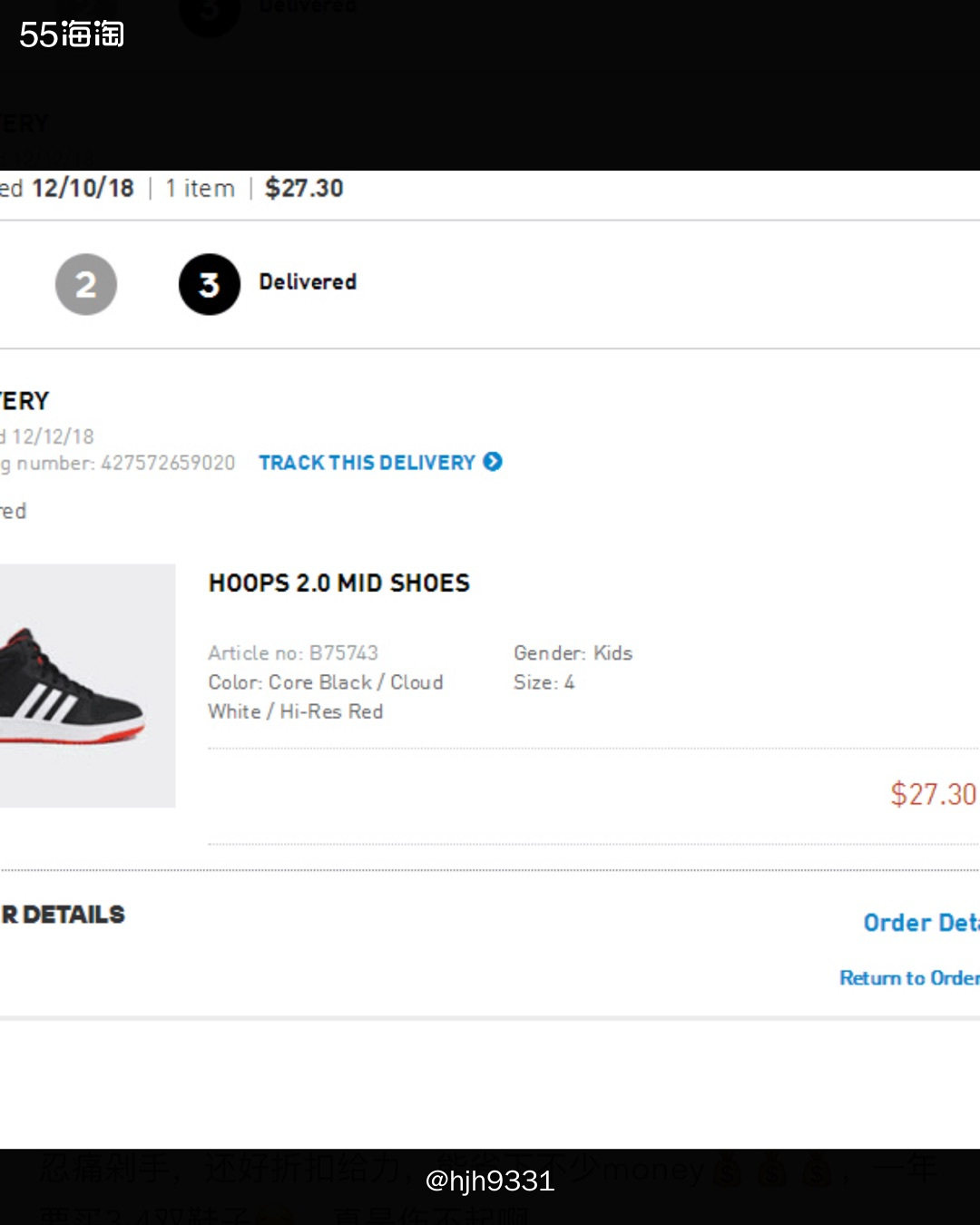Viewport: 980px width, 1225px height.
Task: Open the Order Details link
Action: click(920, 923)
